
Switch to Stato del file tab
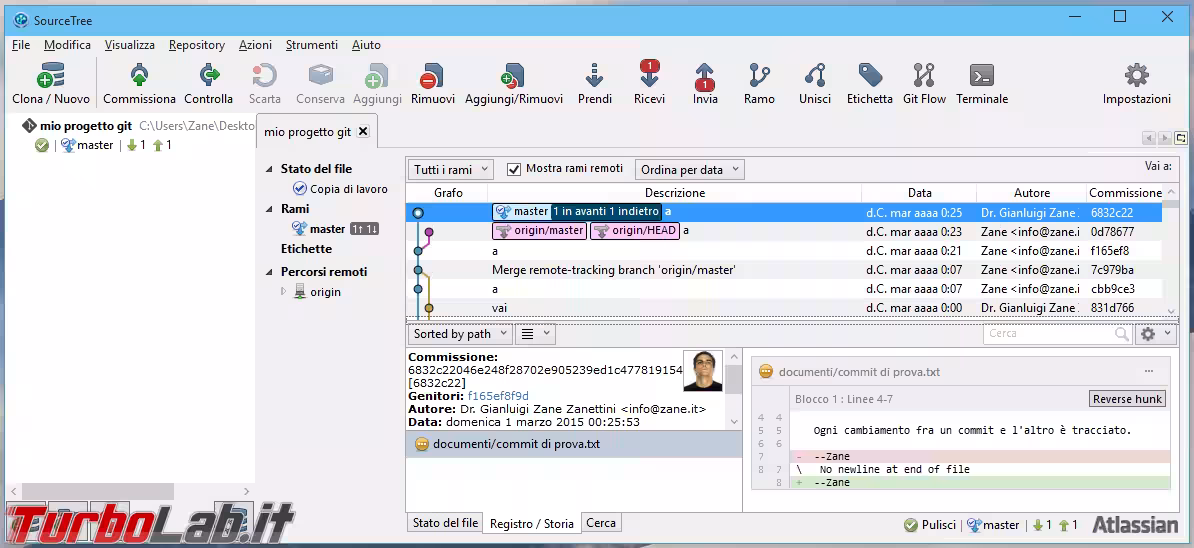(x=445, y=523)
